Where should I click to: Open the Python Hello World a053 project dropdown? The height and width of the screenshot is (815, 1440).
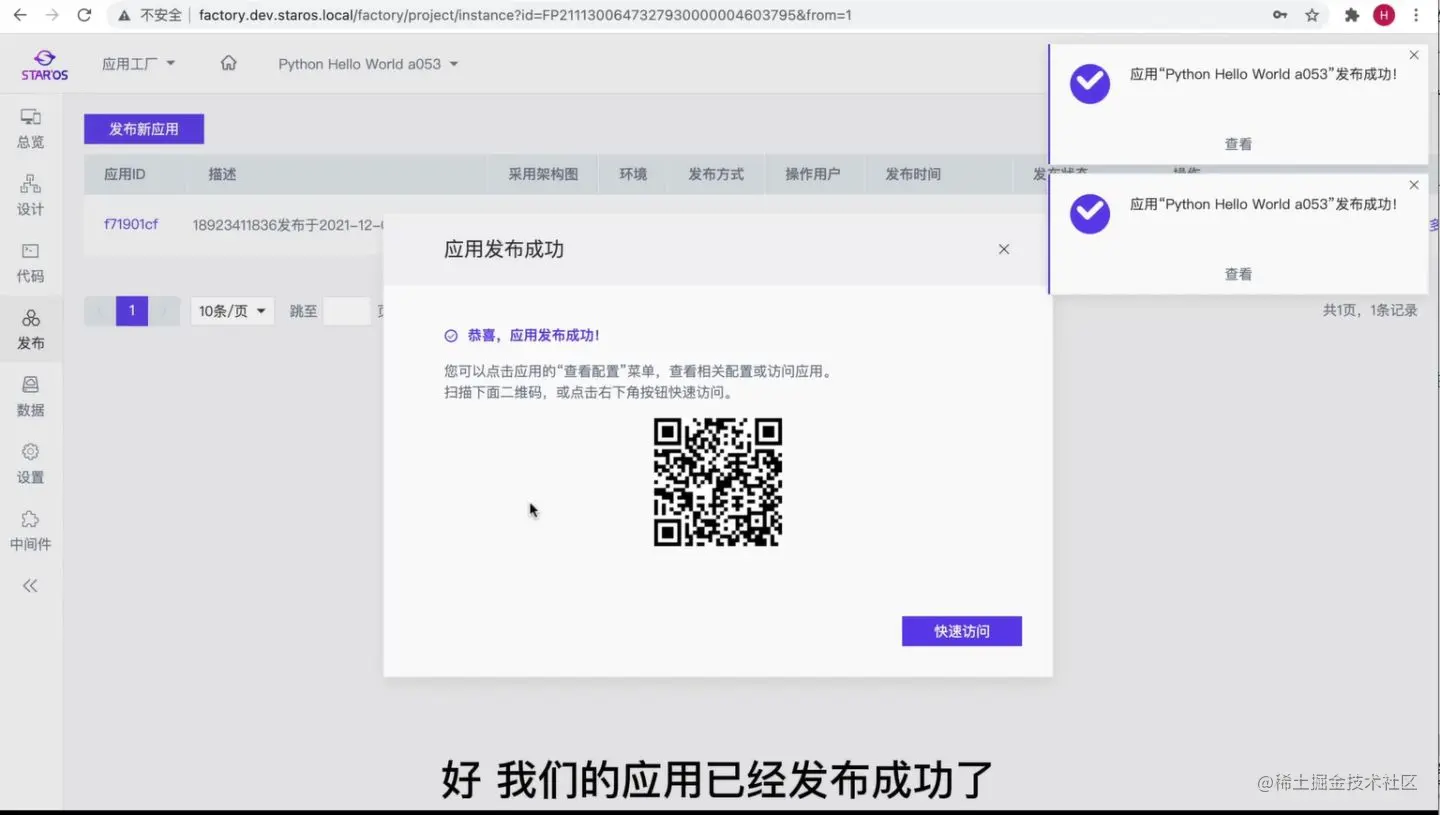pos(369,63)
